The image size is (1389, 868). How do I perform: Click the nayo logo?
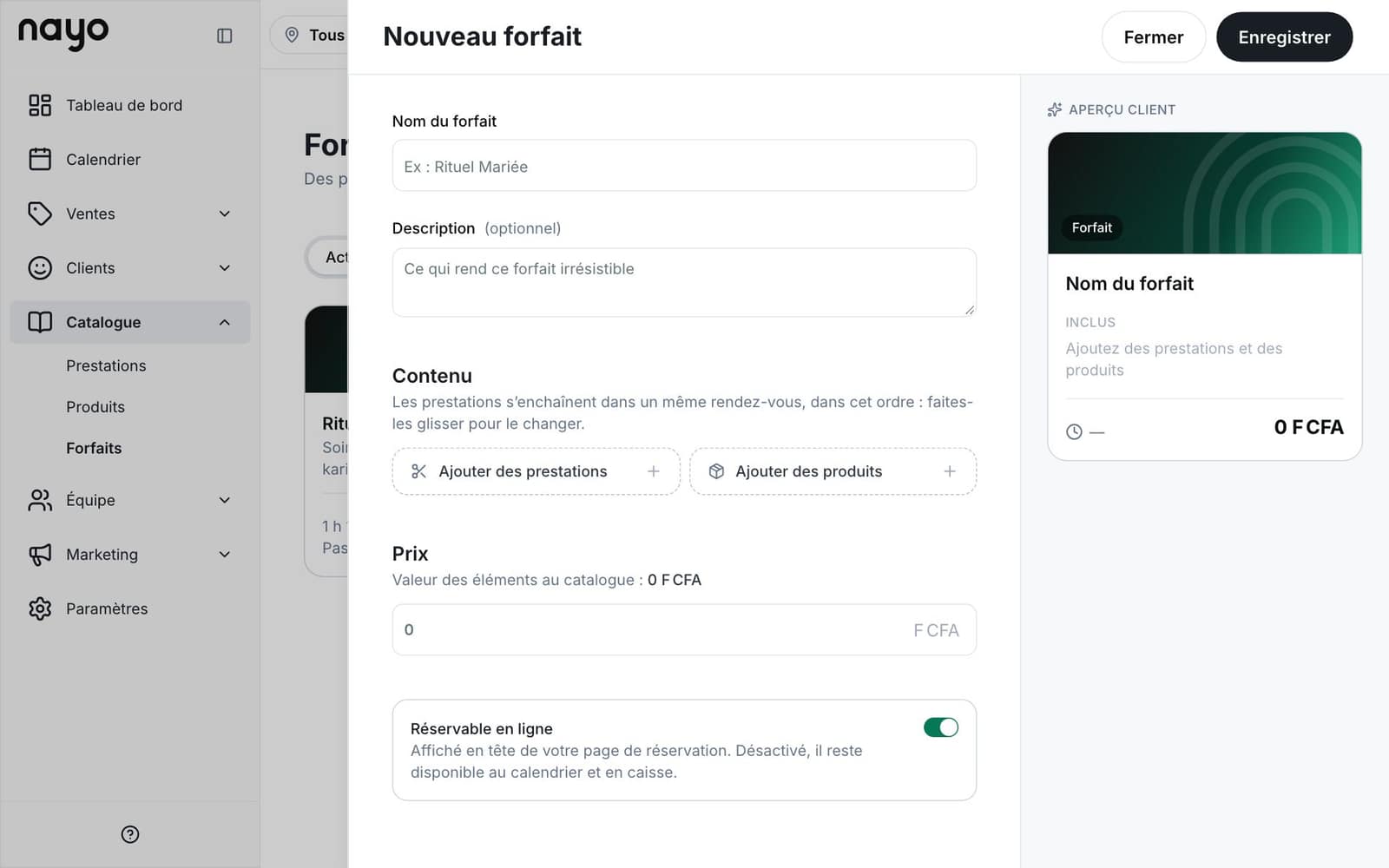(63, 34)
